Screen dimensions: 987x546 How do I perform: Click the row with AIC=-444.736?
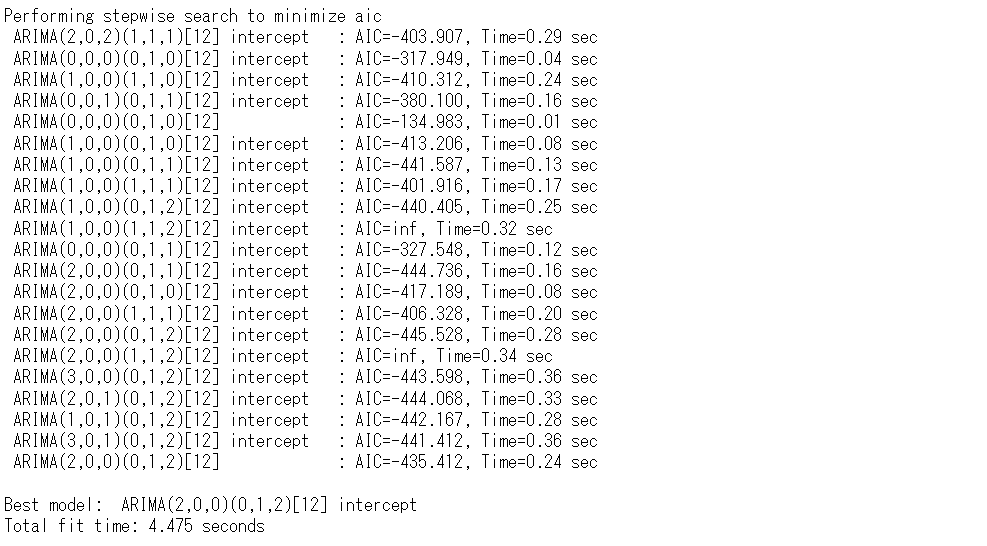[x=305, y=271]
